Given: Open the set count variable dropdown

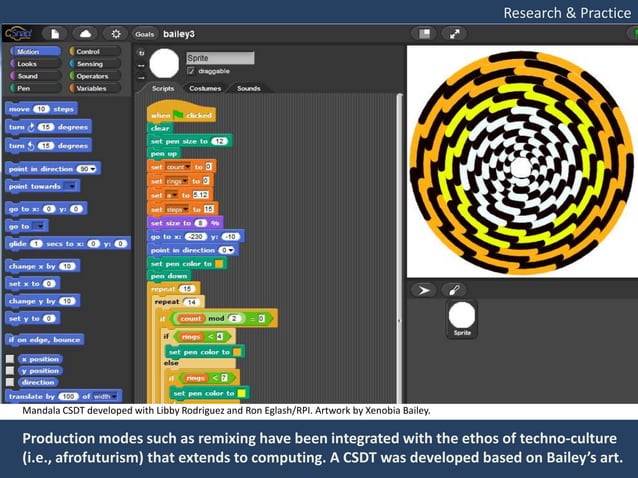Looking at the screenshot, I should (x=187, y=167).
